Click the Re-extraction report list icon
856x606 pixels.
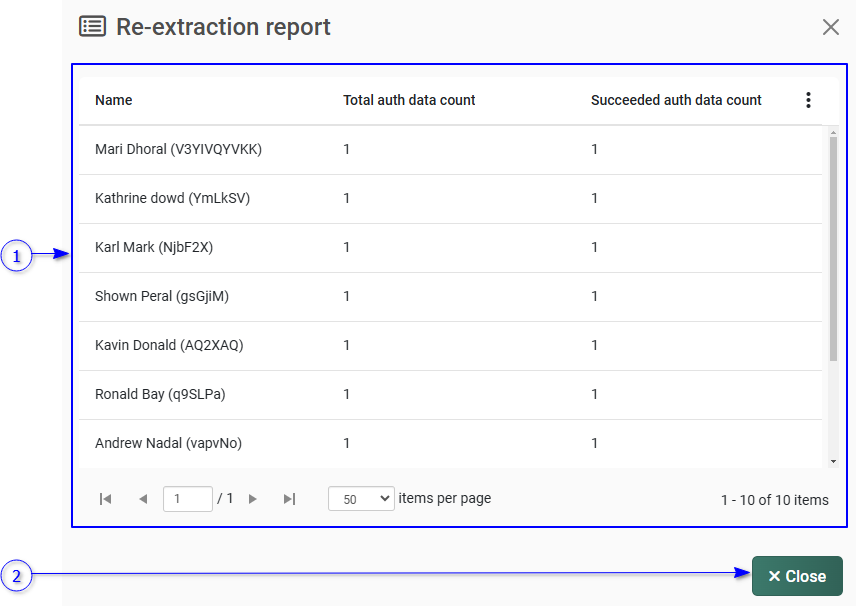tap(92, 27)
